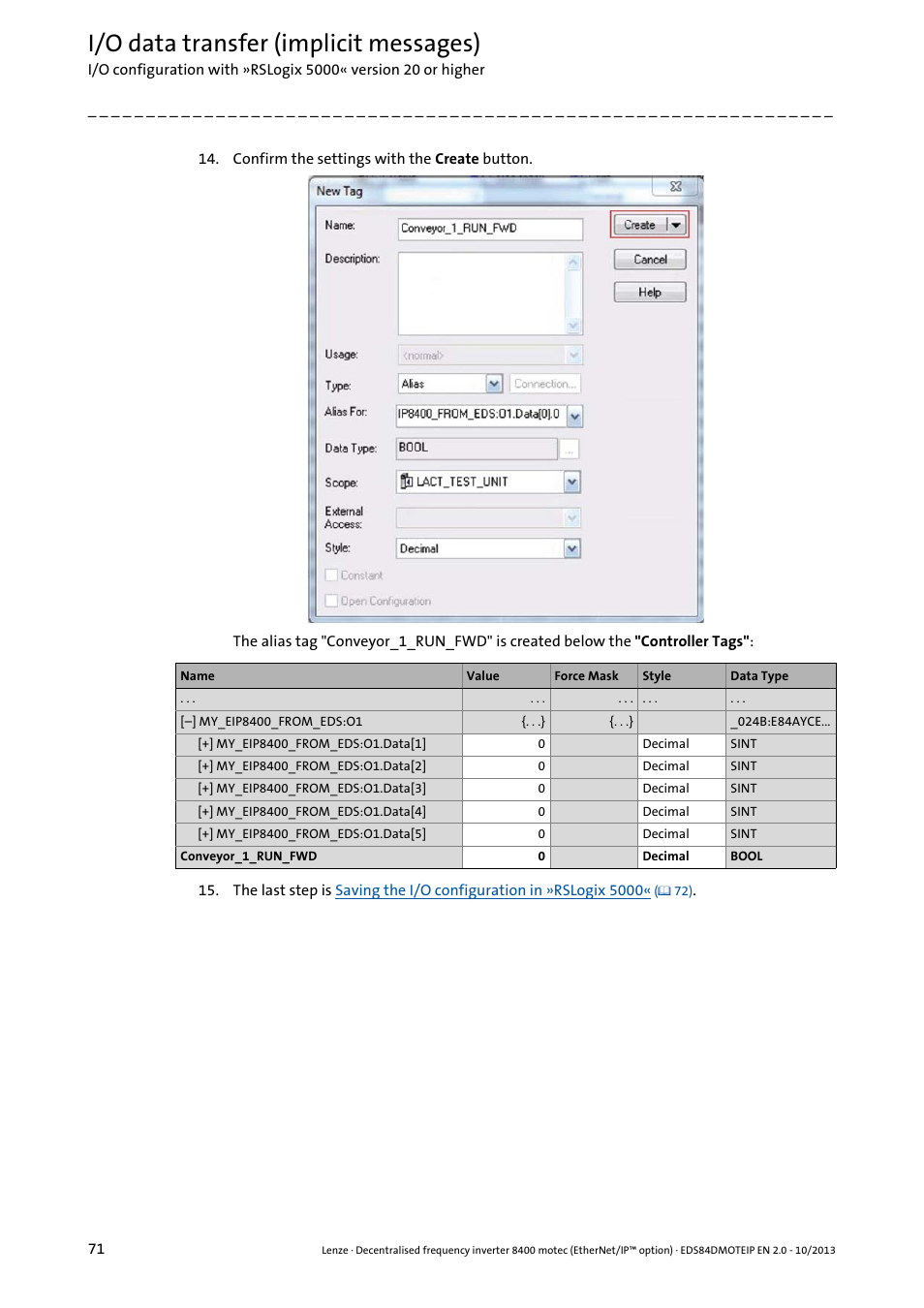Collapse the MY_EIP8400_FROM_EDS:O1 tag
Screen dimensions: 924x1308
188,722
